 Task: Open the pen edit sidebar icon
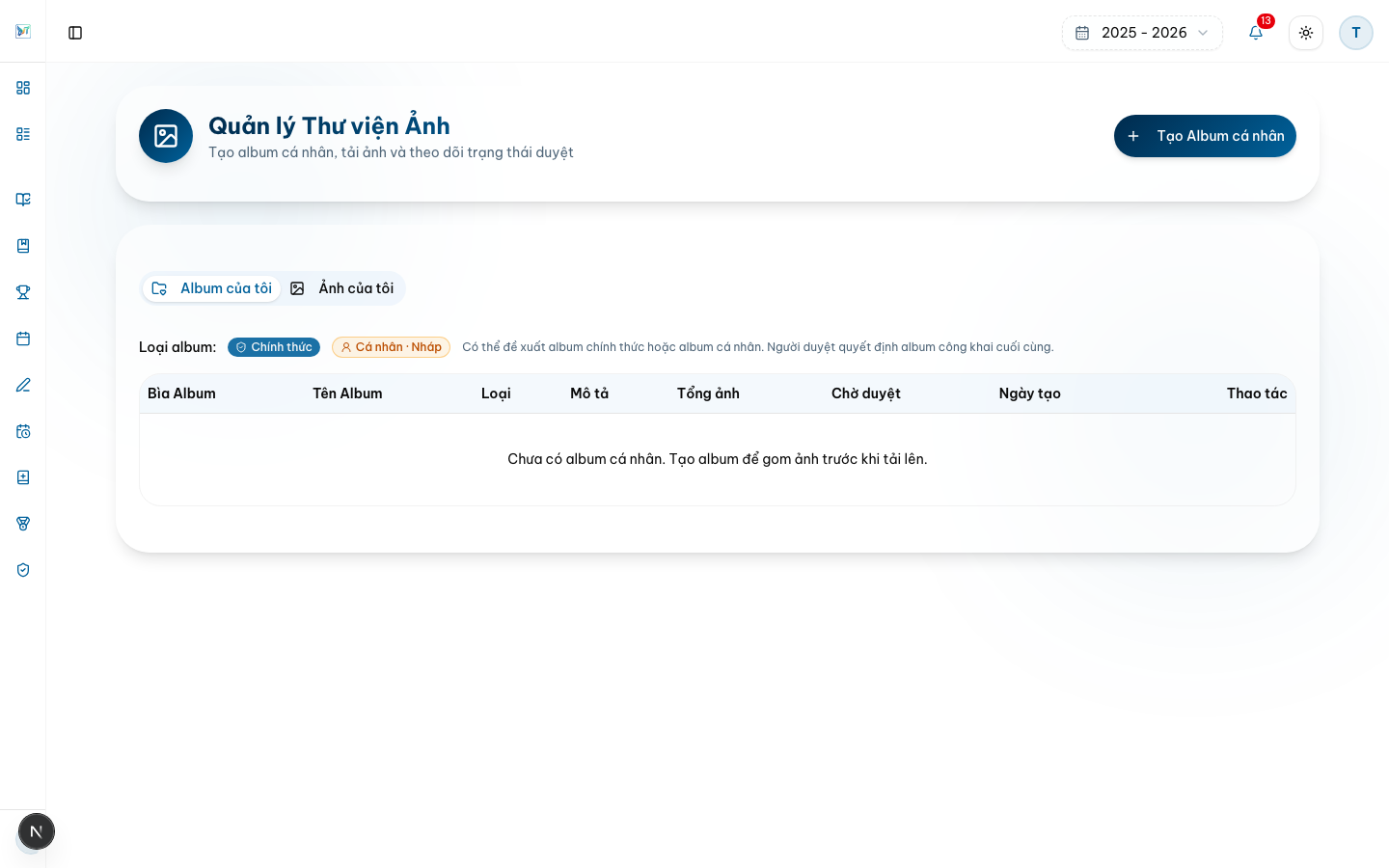coord(23,385)
